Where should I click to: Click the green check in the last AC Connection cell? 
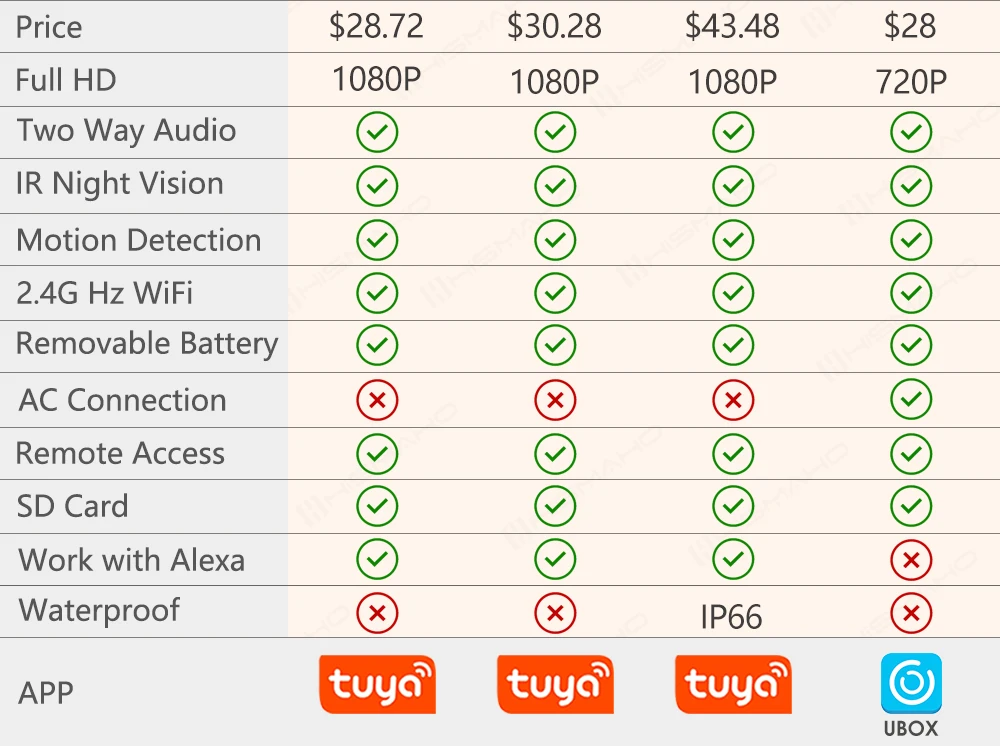[910, 401]
